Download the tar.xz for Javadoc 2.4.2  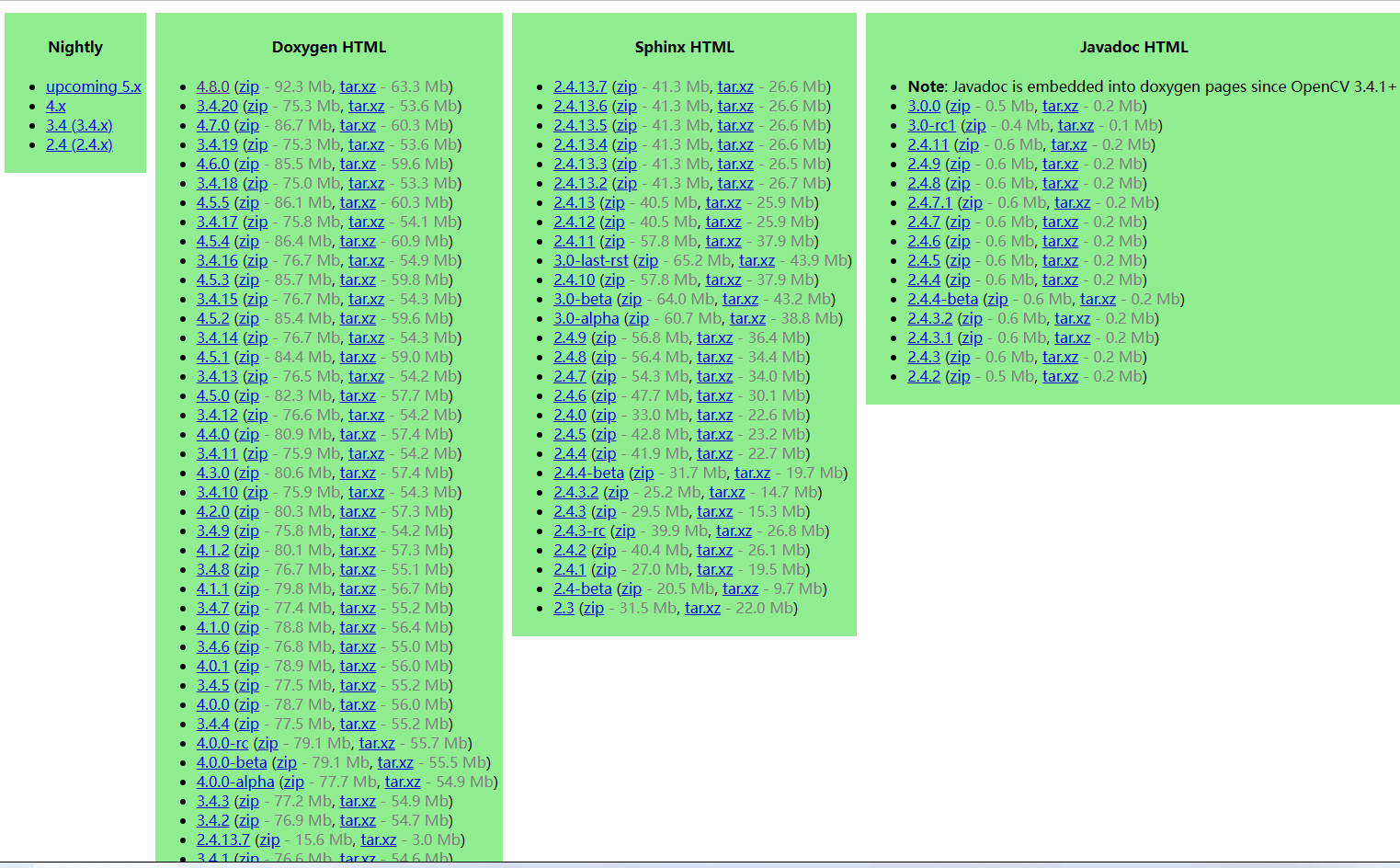click(x=1060, y=376)
